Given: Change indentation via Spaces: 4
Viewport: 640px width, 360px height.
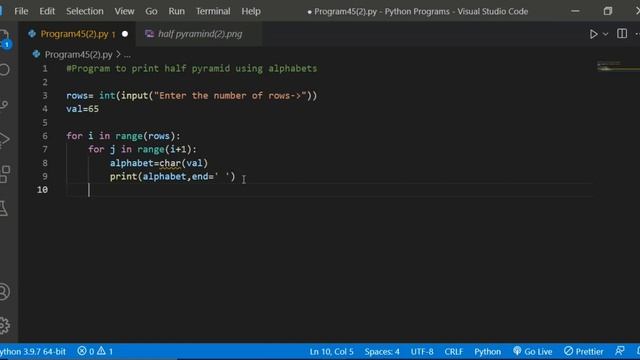Looking at the screenshot, I should tap(382, 351).
